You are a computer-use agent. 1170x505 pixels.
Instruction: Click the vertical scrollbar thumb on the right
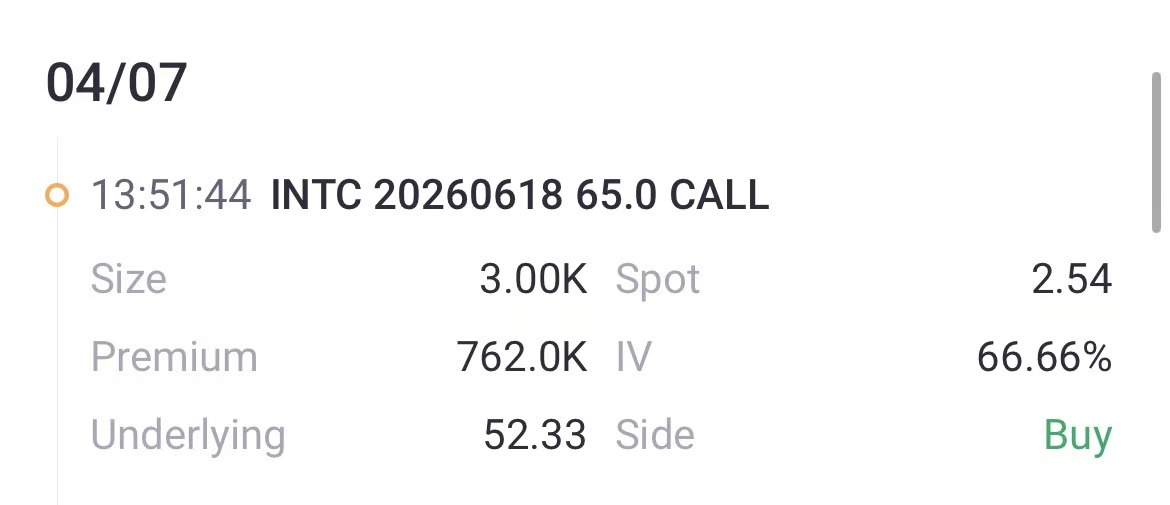click(1158, 150)
